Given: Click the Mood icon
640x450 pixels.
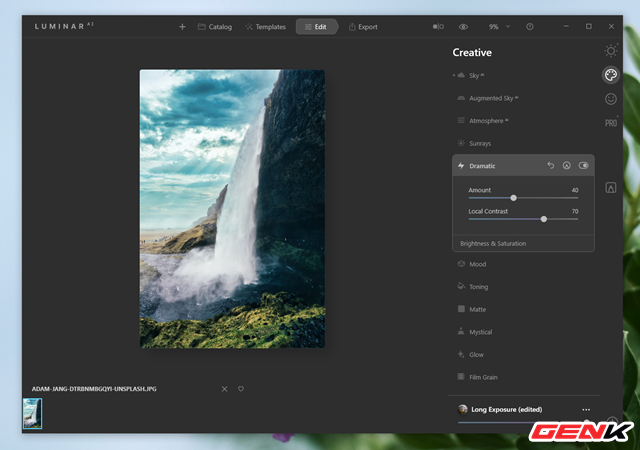Looking at the screenshot, I should [461, 264].
